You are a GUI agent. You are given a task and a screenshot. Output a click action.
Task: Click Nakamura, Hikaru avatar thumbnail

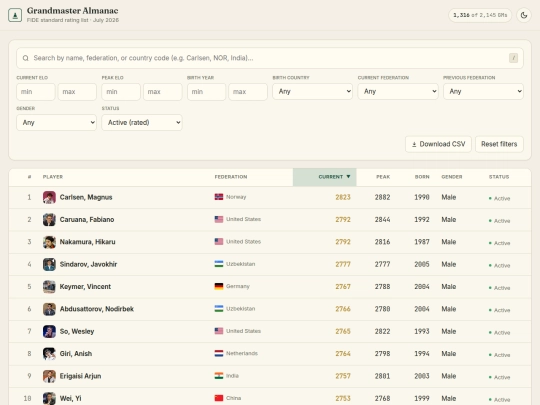[49, 242]
